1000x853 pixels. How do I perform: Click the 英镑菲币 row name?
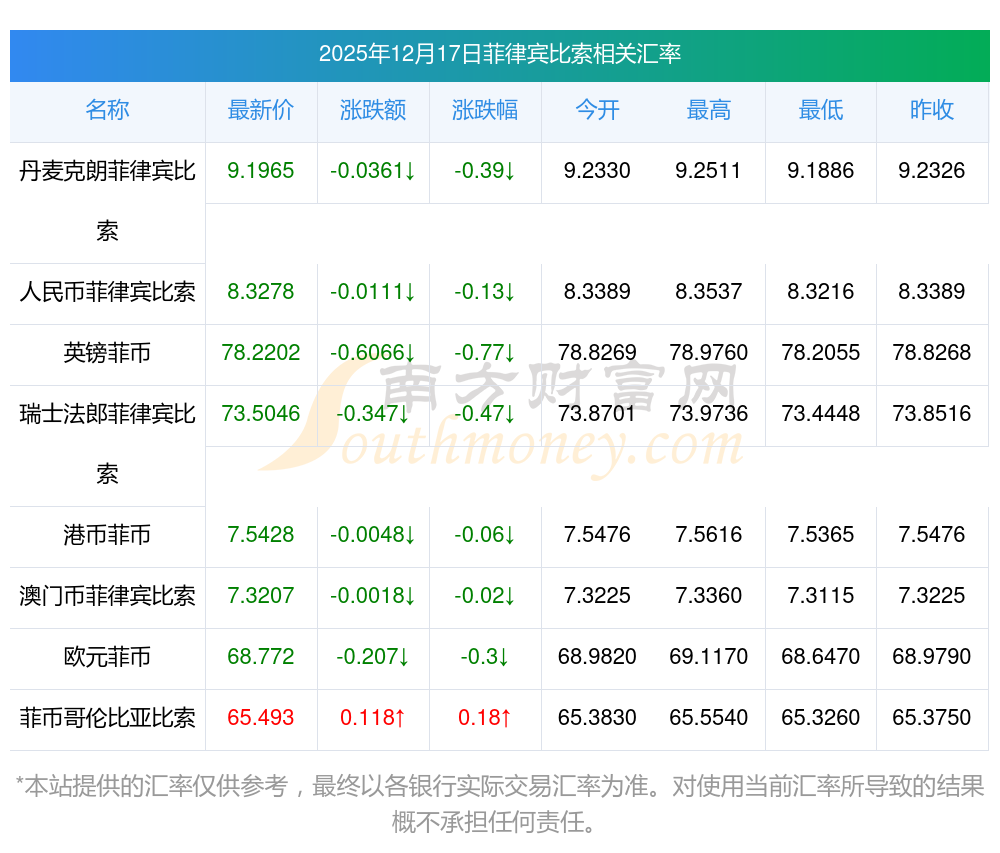click(107, 353)
